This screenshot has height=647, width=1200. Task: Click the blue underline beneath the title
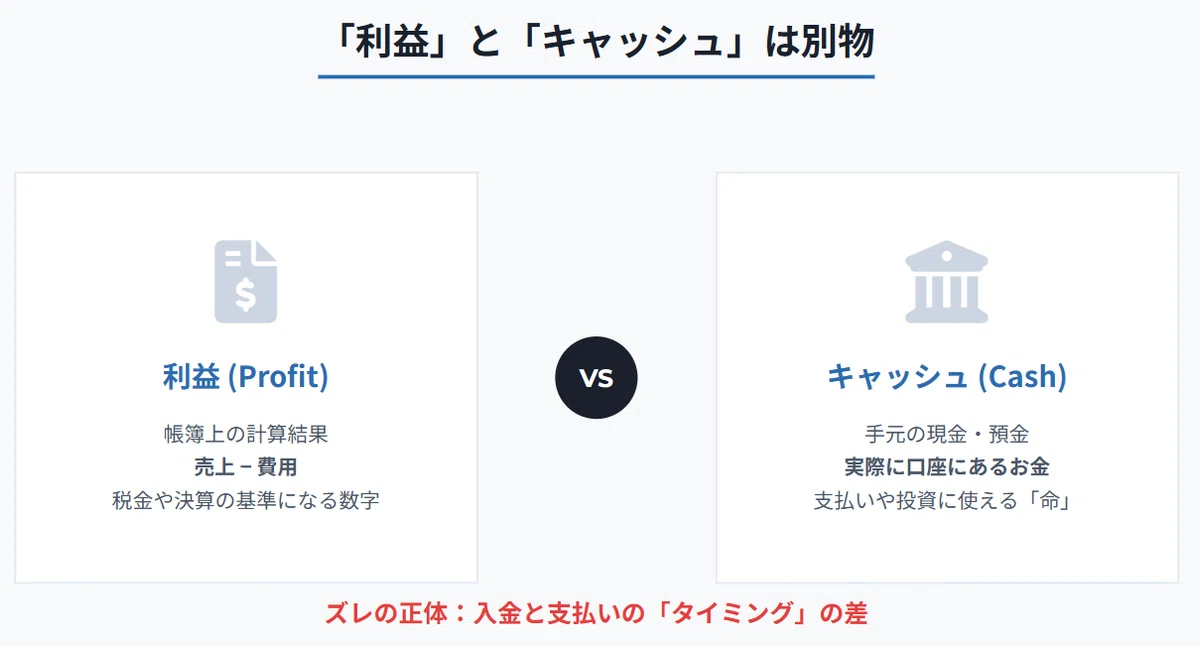(x=596, y=76)
